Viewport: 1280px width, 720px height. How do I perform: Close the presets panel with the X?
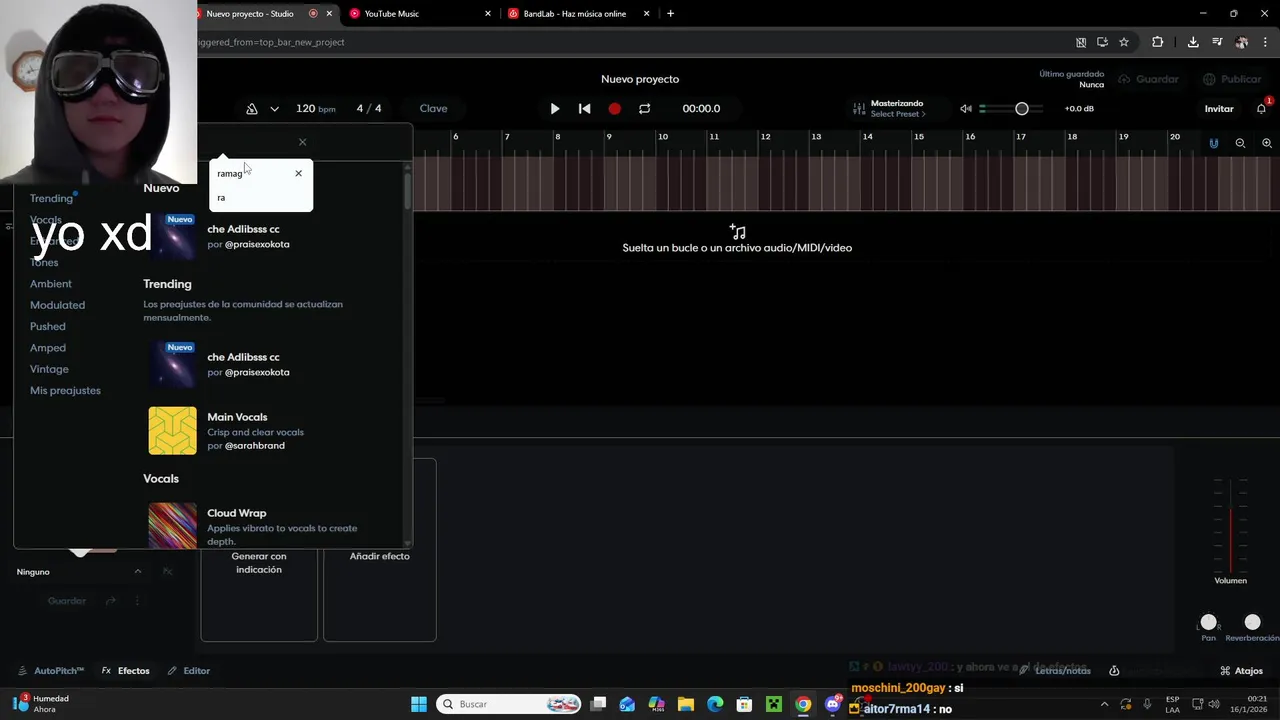click(302, 142)
